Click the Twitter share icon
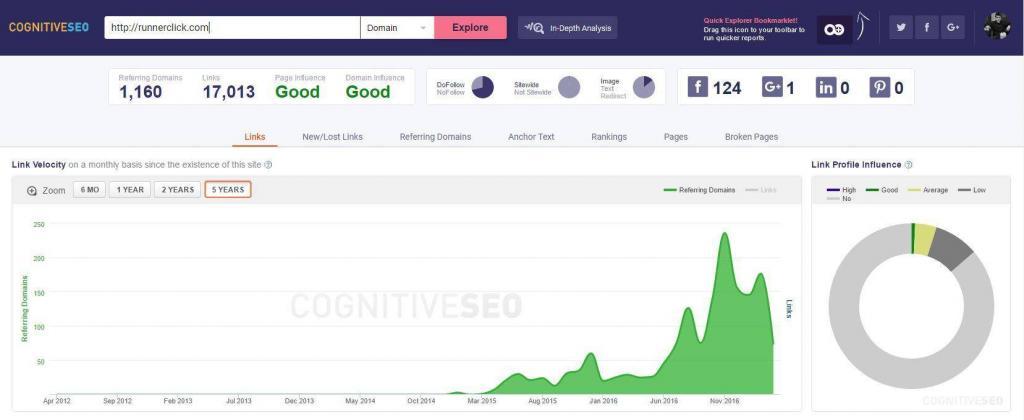 tap(901, 27)
